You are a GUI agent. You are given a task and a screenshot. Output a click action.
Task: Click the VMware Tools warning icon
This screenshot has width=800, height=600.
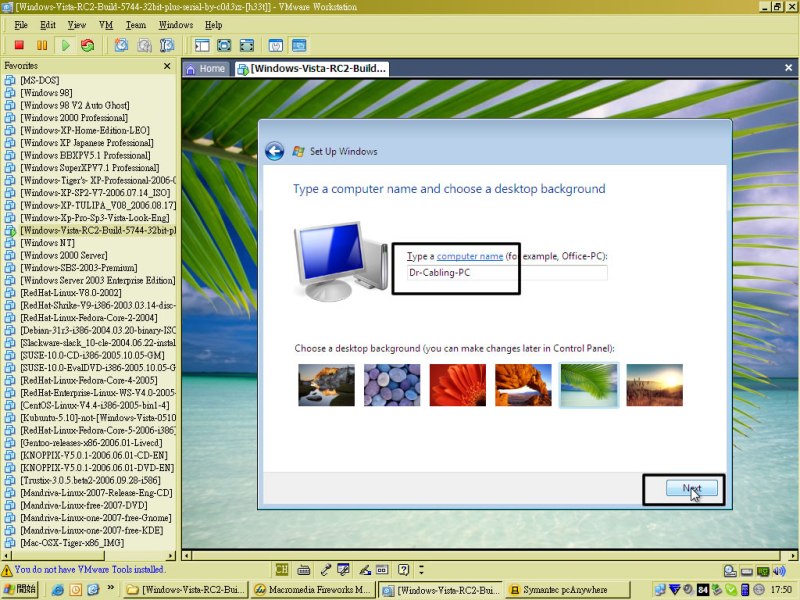click(x=6, y=570)
